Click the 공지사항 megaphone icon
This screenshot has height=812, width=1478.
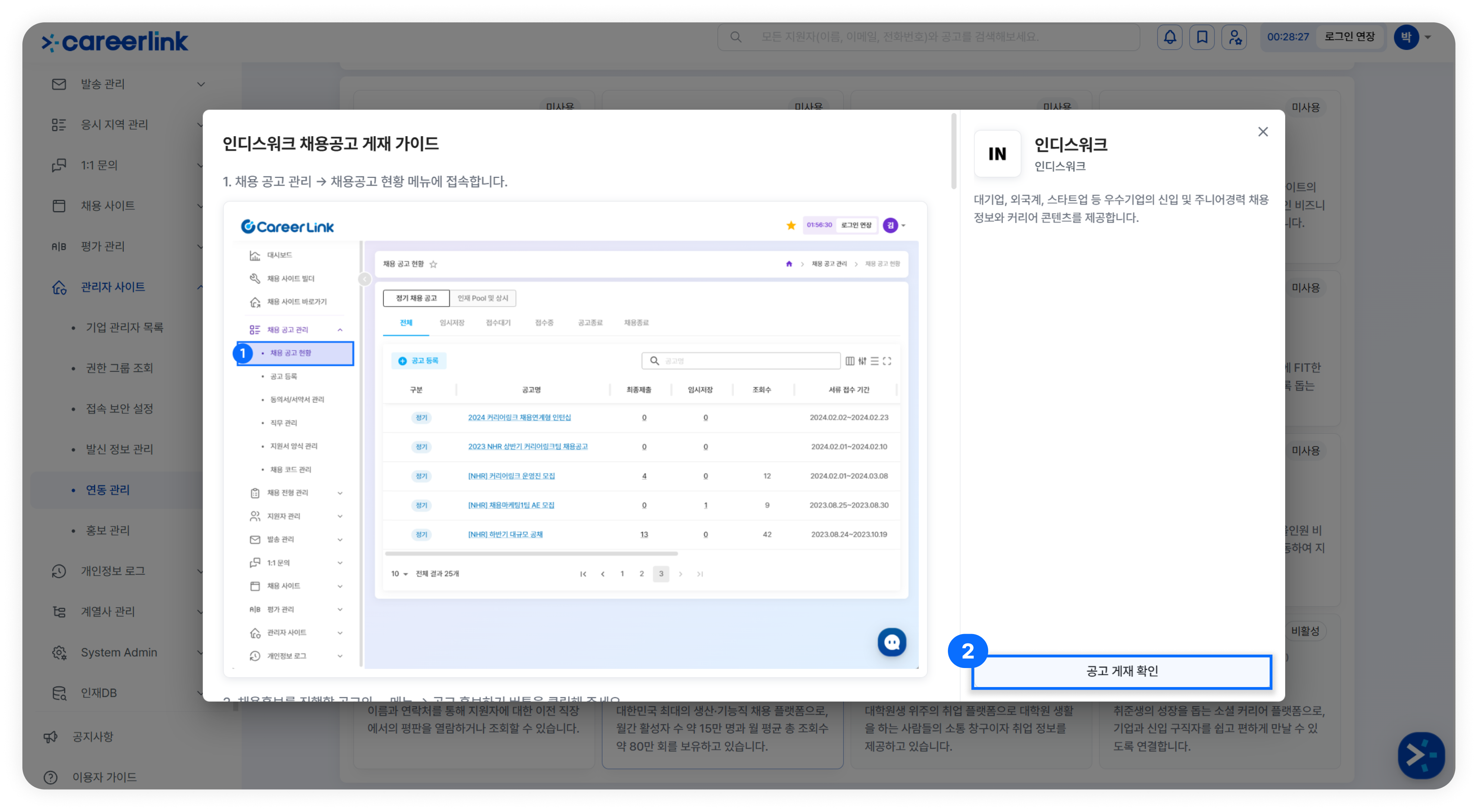click(51, 736)
